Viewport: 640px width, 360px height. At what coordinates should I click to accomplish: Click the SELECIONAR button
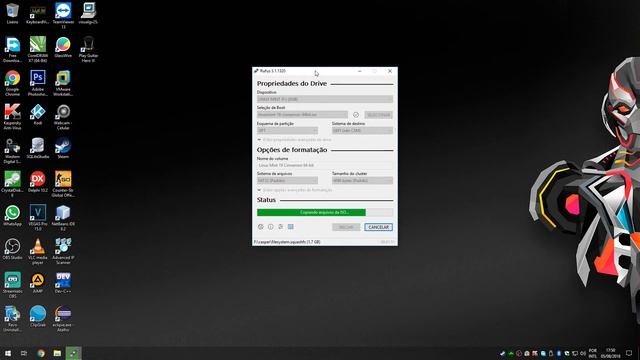[x=378, y=115]
